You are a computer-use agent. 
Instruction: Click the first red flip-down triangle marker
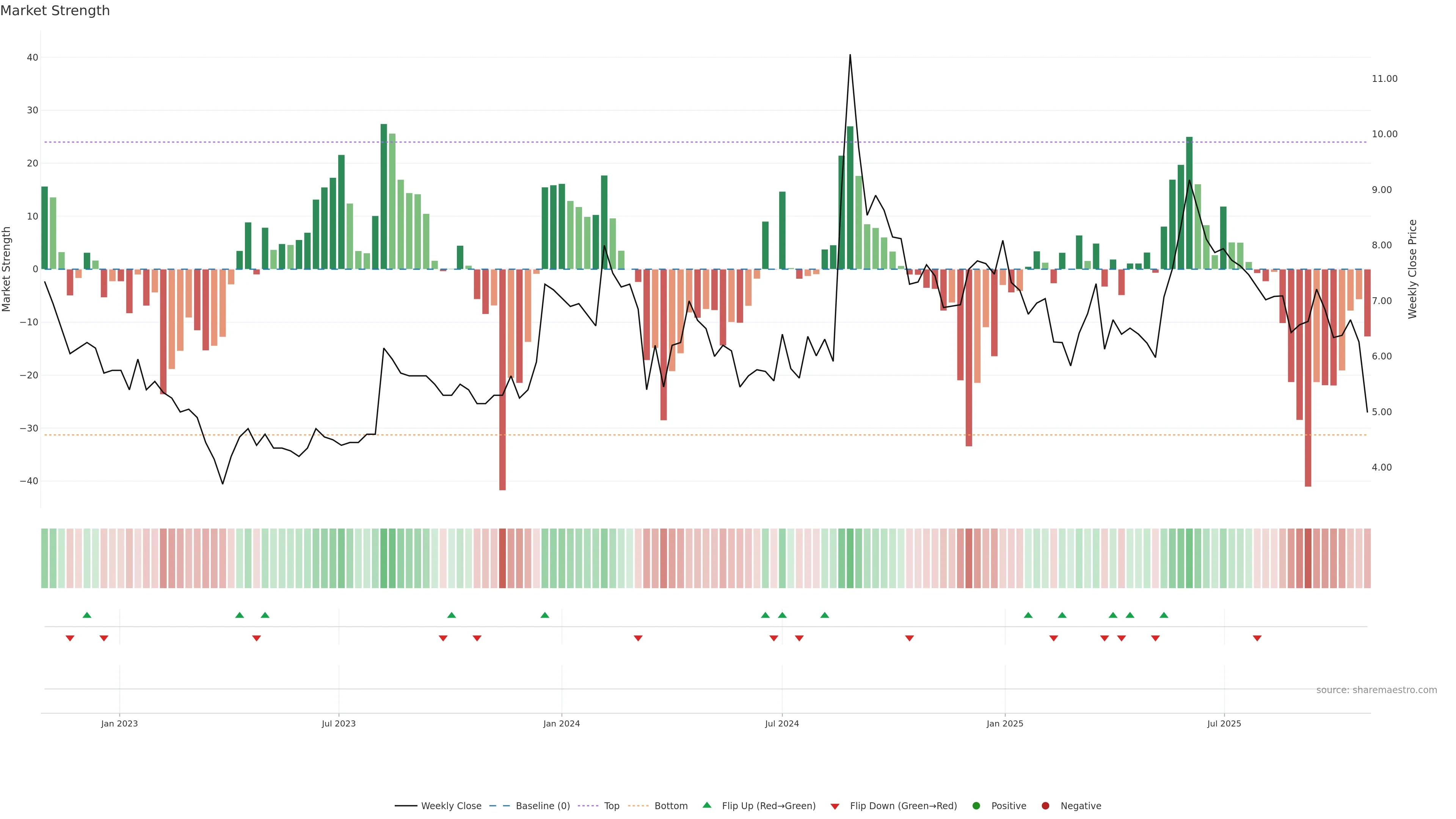[x=69, y=638]
